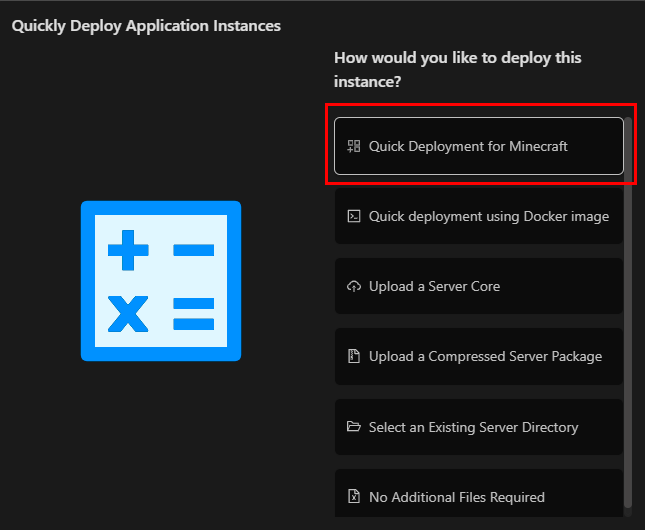Click the blue calculator illustration border

click(x=86, y=281)
